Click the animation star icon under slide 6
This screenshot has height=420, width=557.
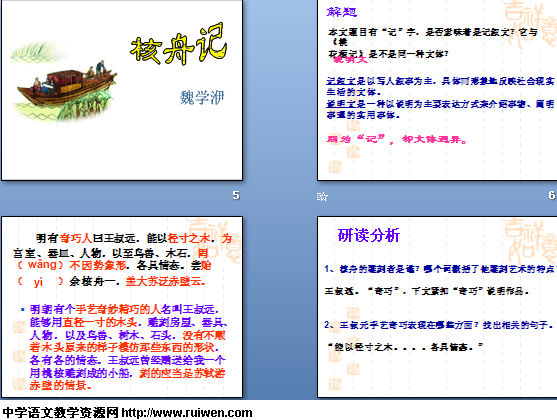coord(322,196)
